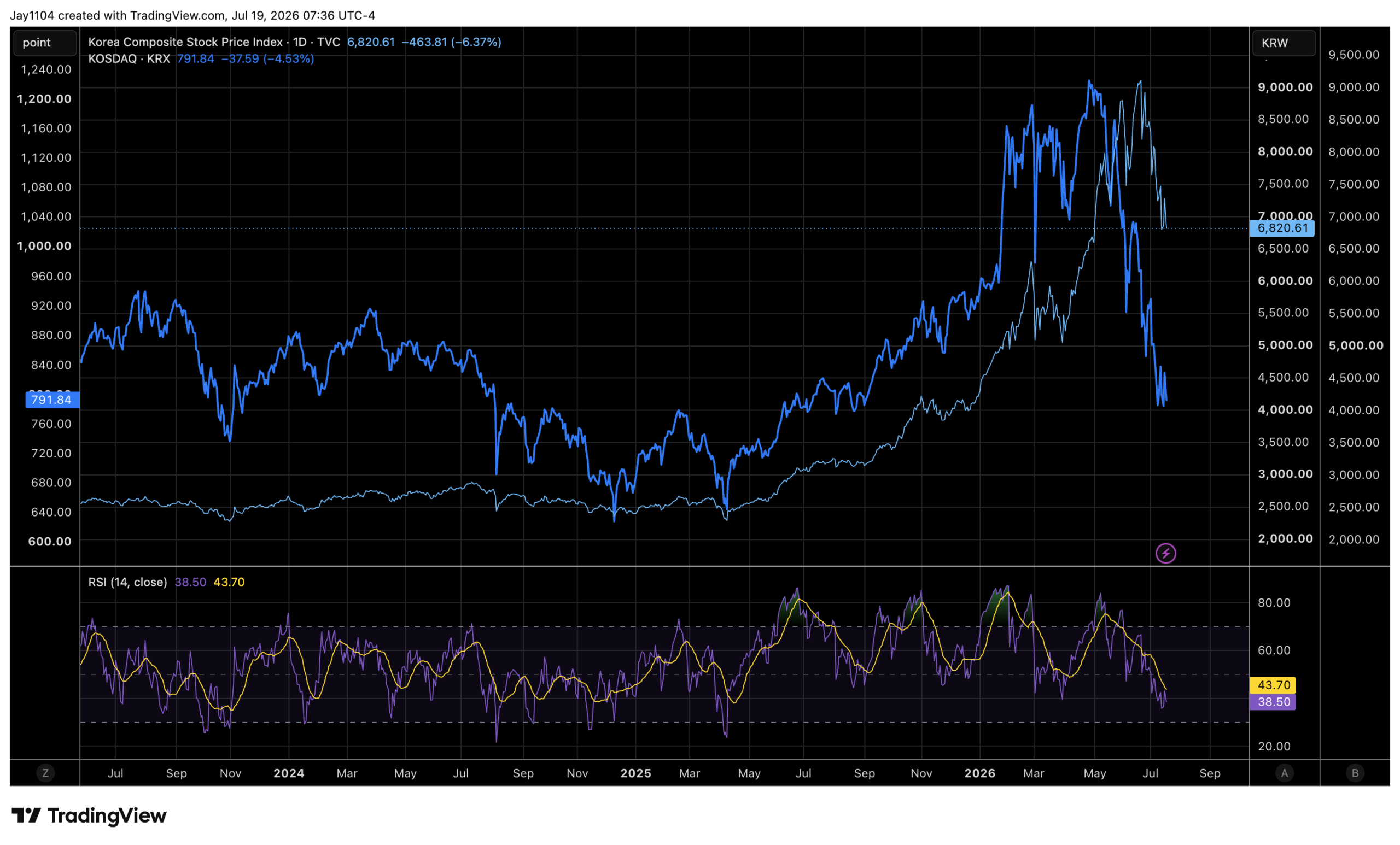Click the 80.00 label on the RSI axis

(1274, 602)
